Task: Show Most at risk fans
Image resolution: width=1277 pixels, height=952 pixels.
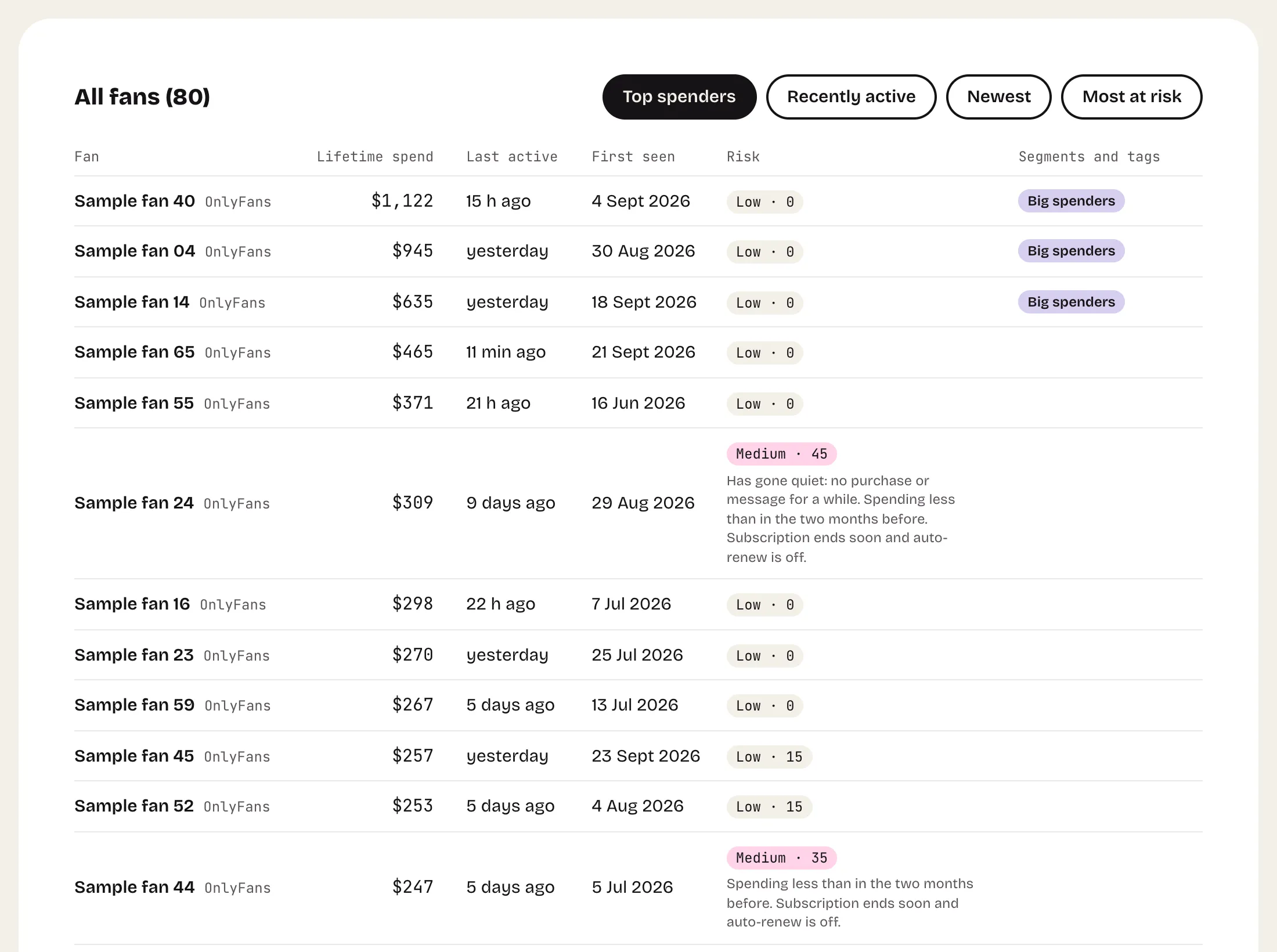Action: click(x=1131, y=97)
